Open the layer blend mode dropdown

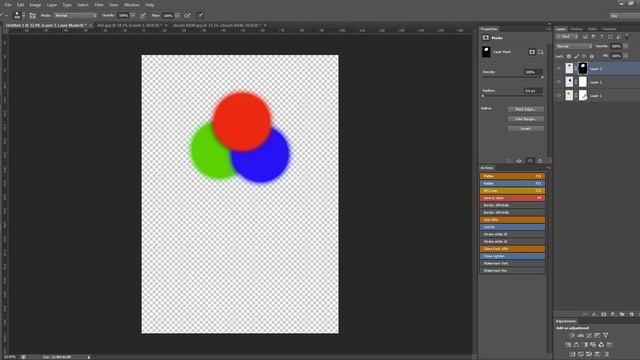[x=574, y=46]
